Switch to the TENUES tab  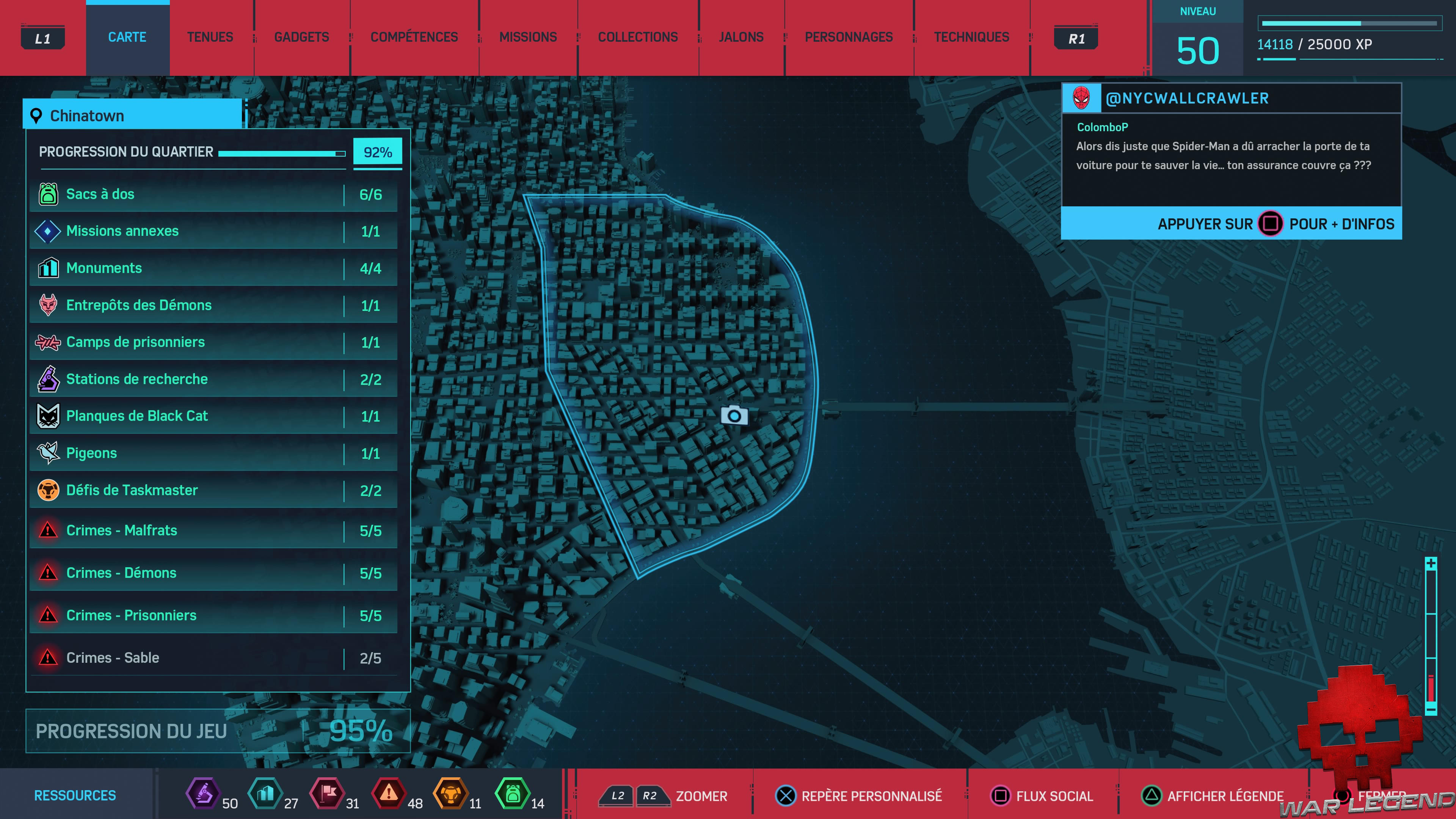point(210,37)
